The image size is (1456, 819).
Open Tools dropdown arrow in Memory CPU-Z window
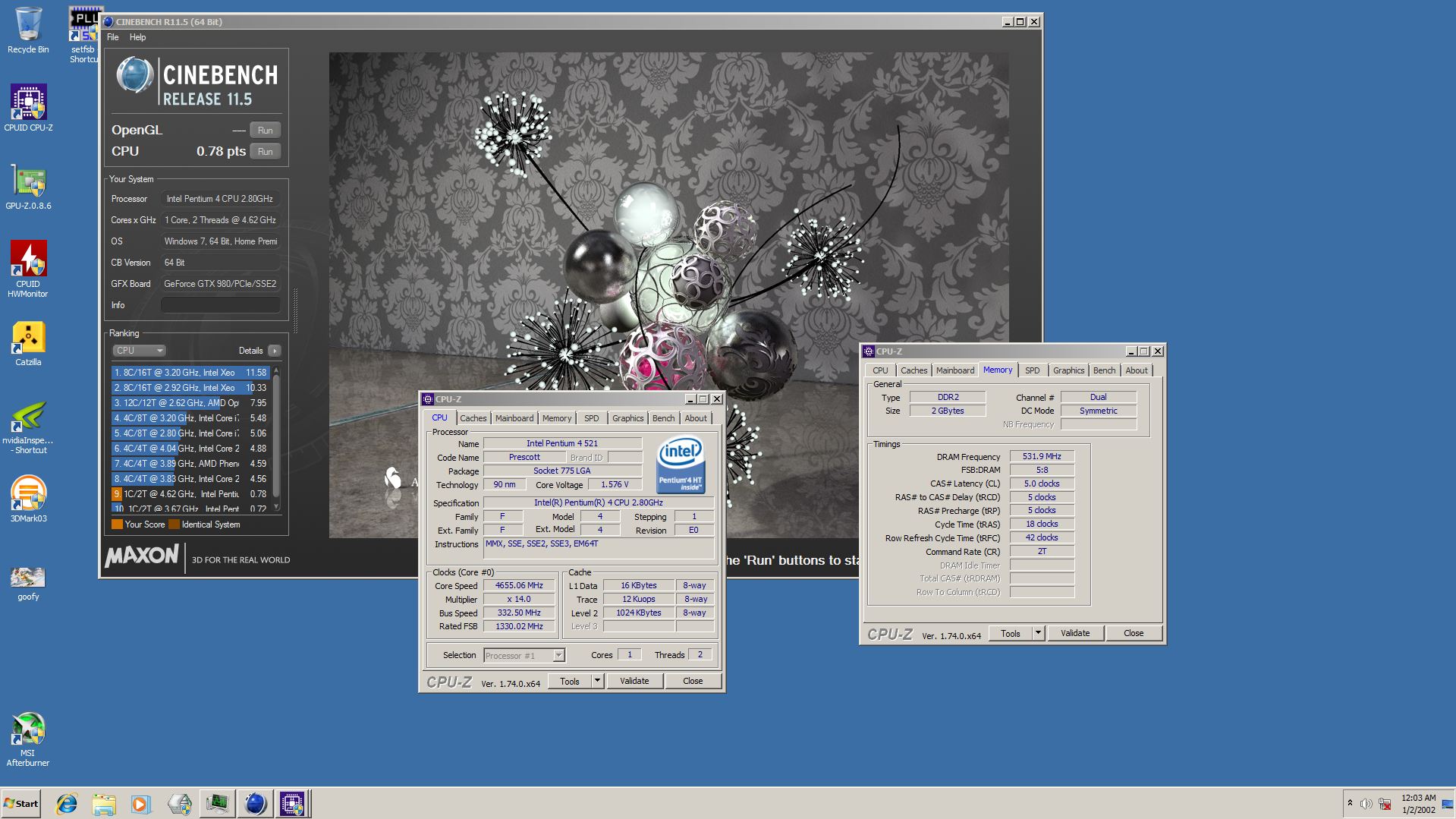point(1038,634)
